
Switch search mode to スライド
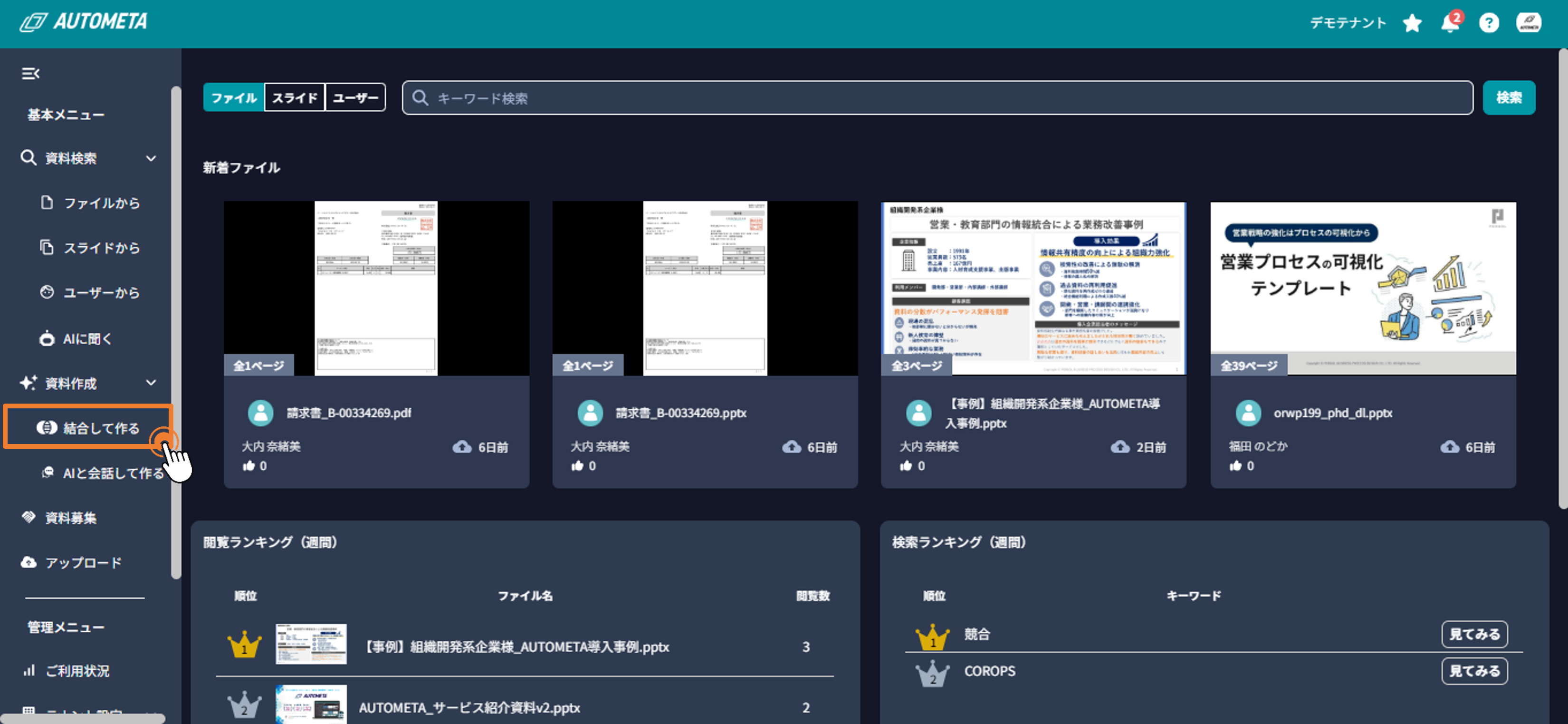(295, 98)
